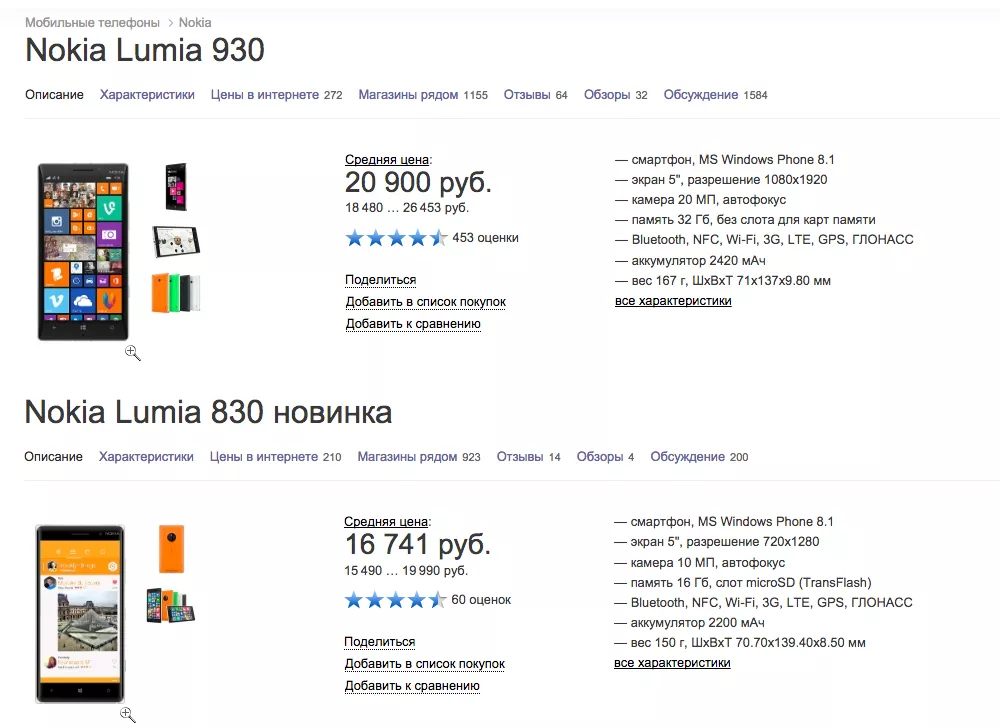Click Добавить к сравнению for Lumia 930
The height and width of the screenshot is (727, 1000).
point(413,323)
